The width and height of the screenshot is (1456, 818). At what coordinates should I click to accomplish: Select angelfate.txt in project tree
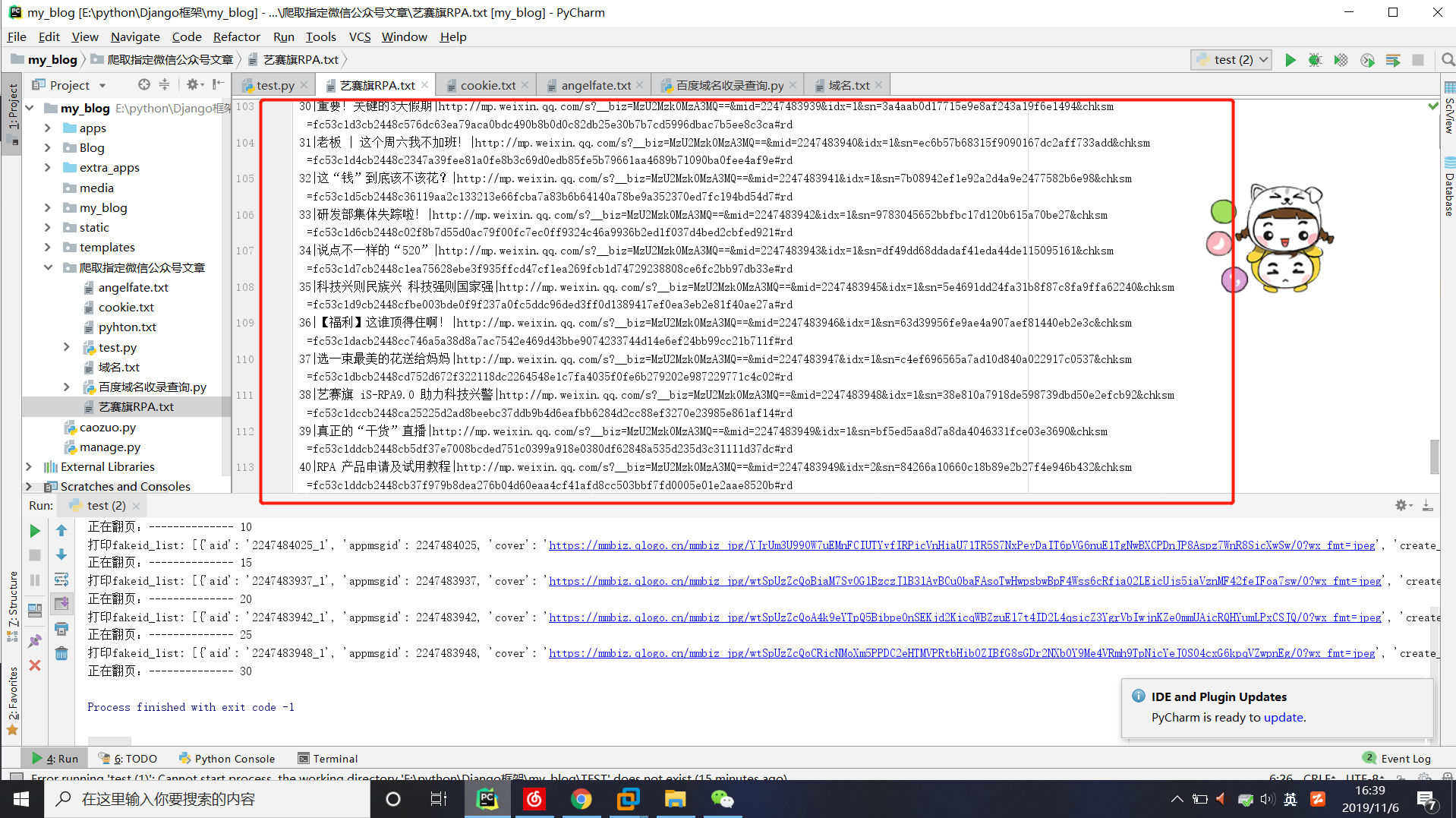pos(133,287)
